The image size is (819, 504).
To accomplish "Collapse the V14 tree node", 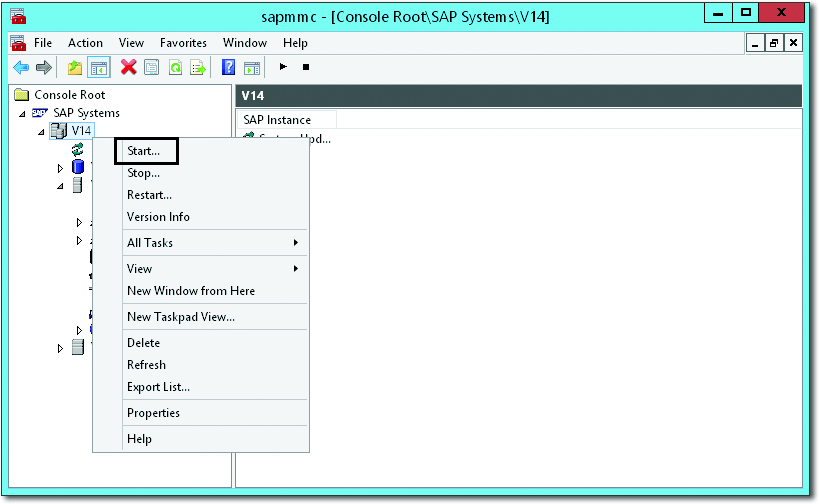I will pos(41,132).
